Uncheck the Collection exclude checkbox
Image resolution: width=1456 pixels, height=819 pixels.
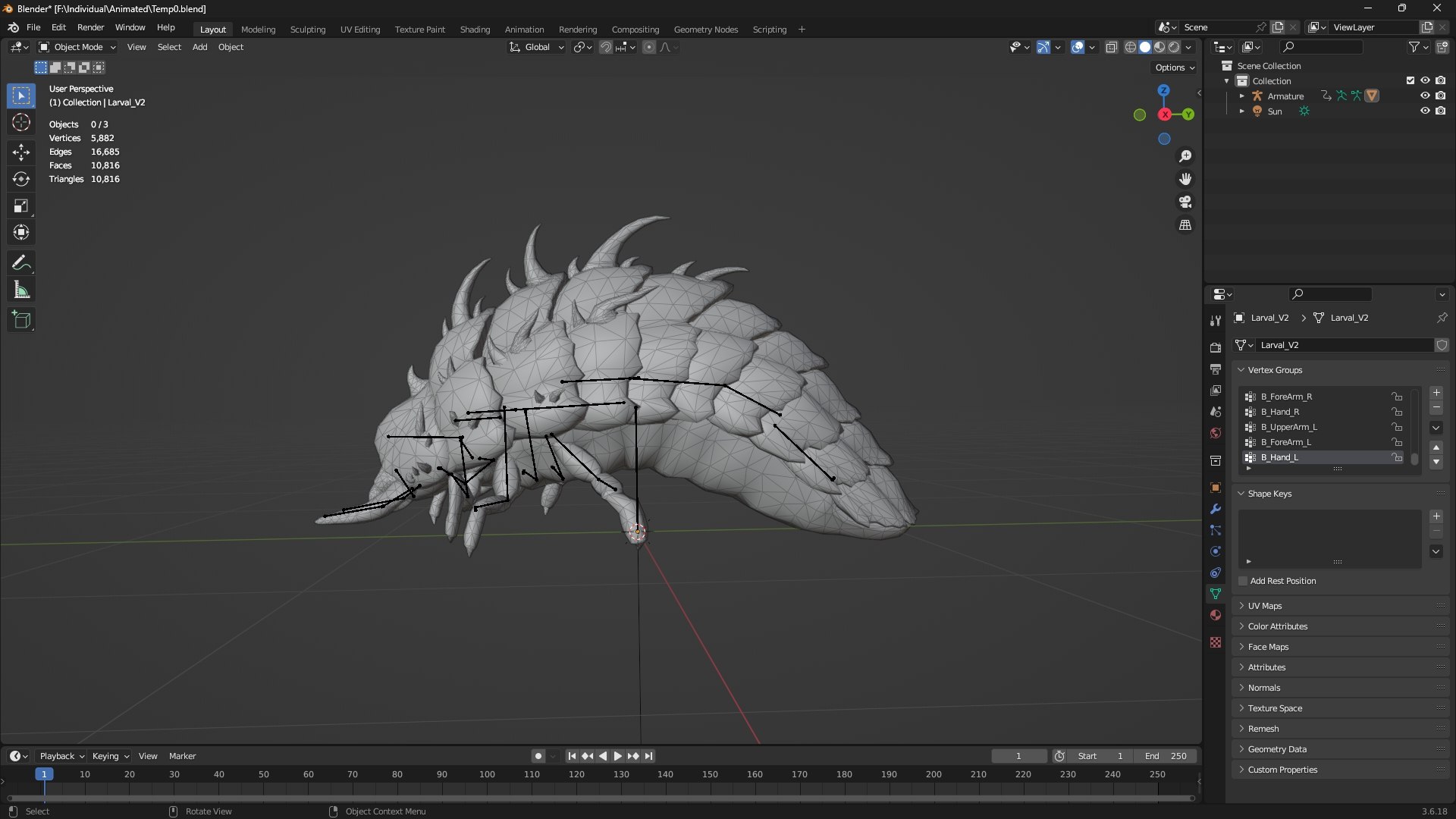point(1410,80)
